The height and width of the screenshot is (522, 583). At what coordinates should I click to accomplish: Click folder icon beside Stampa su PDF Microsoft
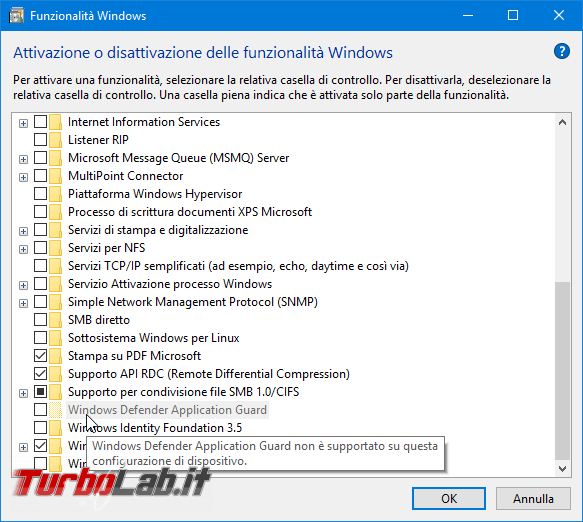55,356
